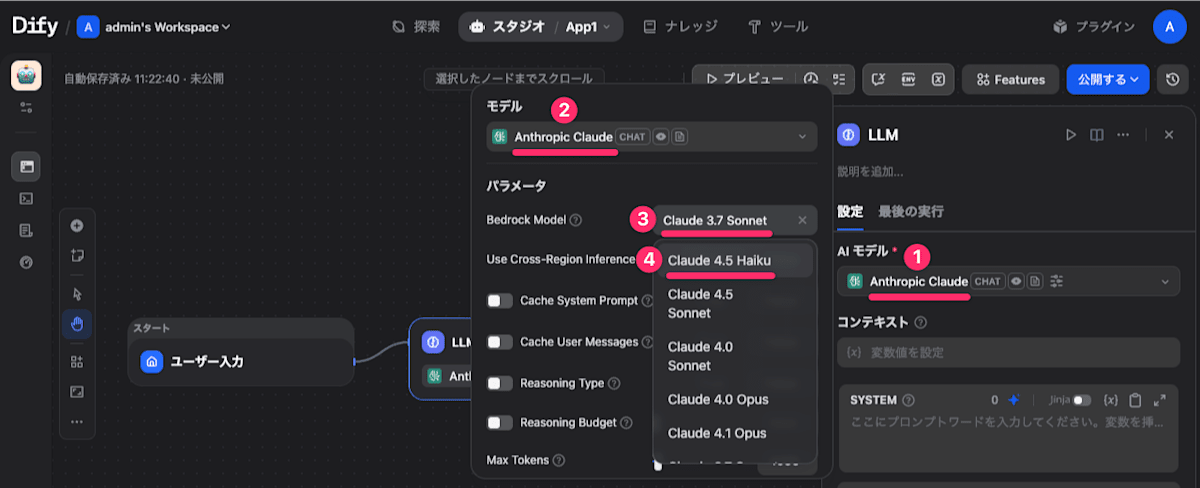Switch to the 最後の実行 tab

[x=911, y=211]
